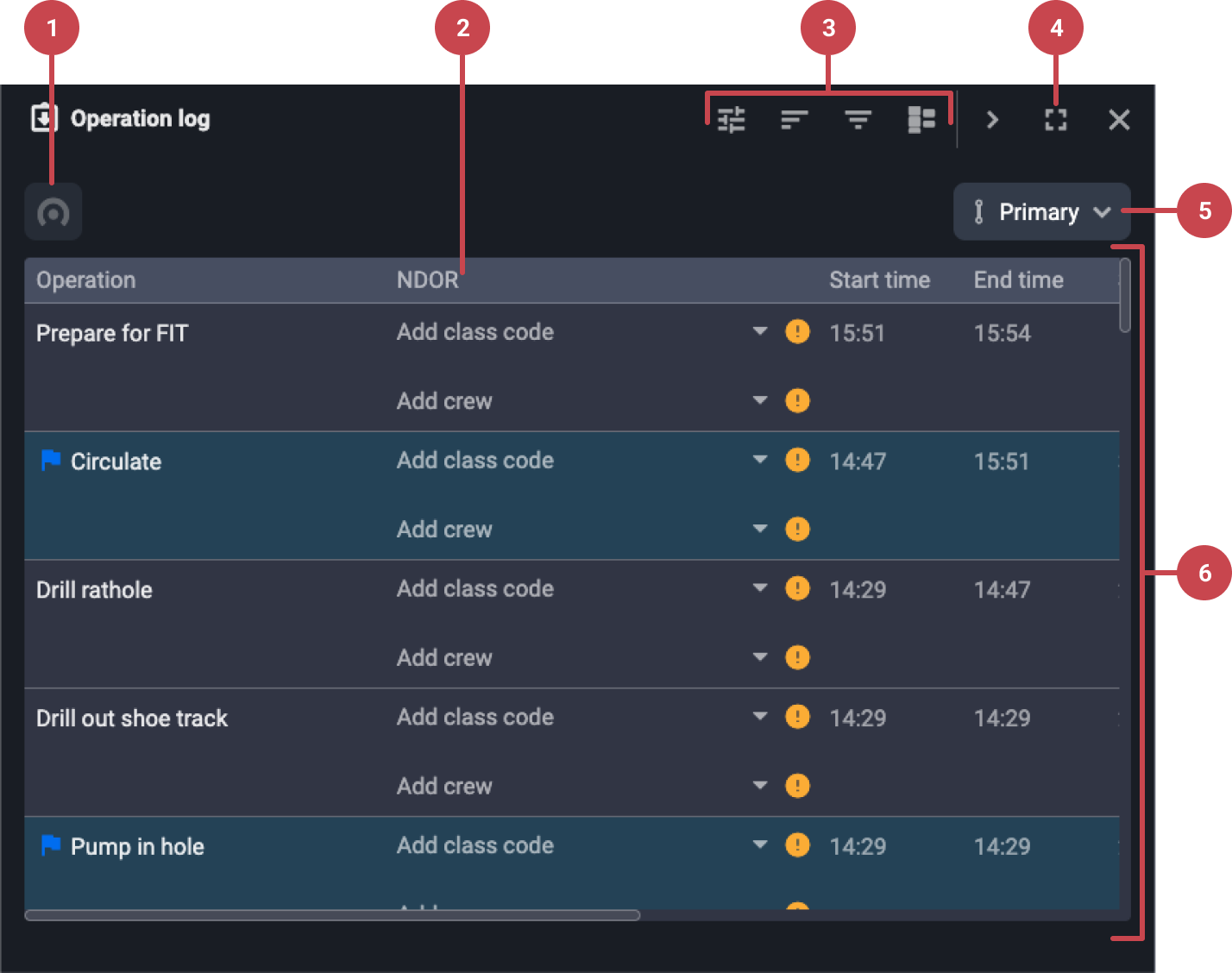Click the blue flag on Pump in hole
The width and height of the screenshot is (1232, 973).
coord(51,846)
